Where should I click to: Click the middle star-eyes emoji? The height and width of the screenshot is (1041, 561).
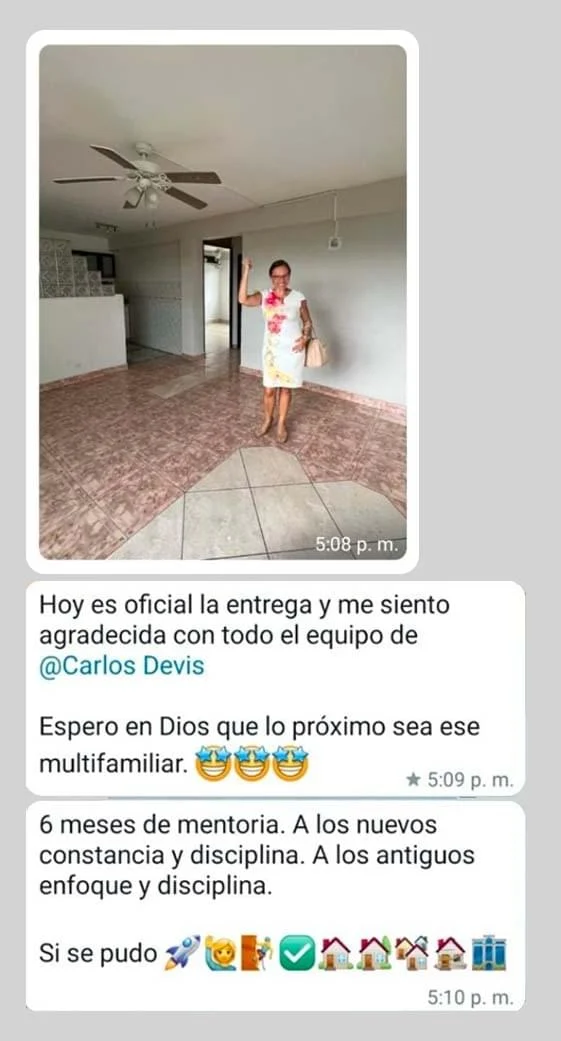pos(252,763)
